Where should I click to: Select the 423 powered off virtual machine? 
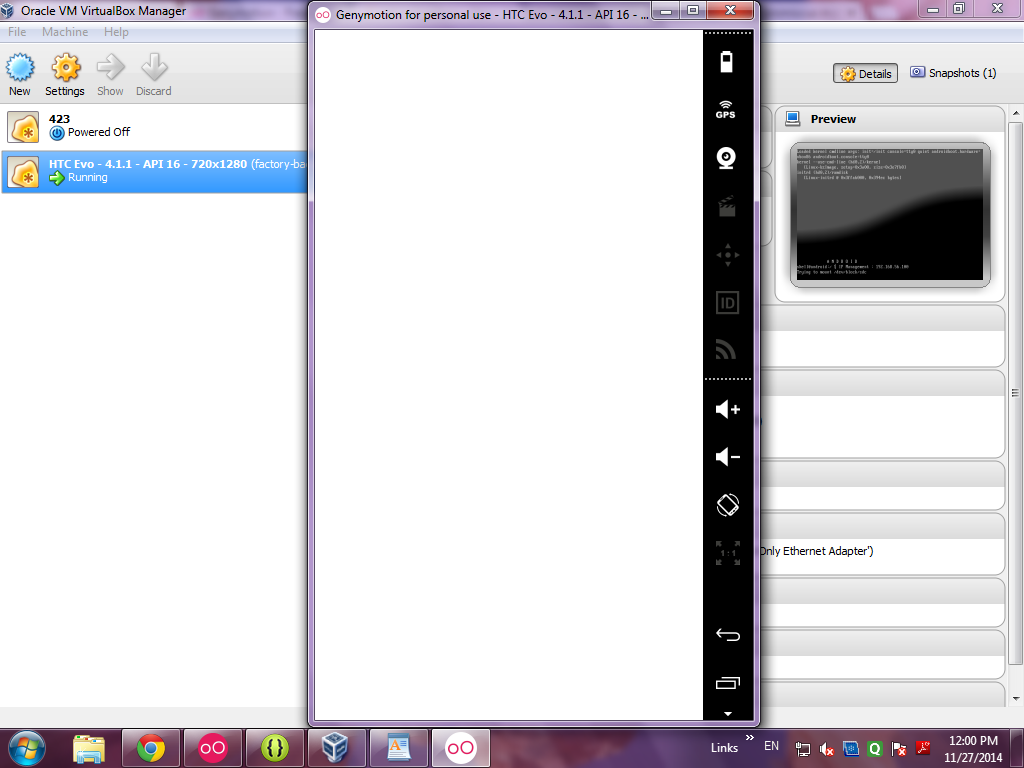154,126
